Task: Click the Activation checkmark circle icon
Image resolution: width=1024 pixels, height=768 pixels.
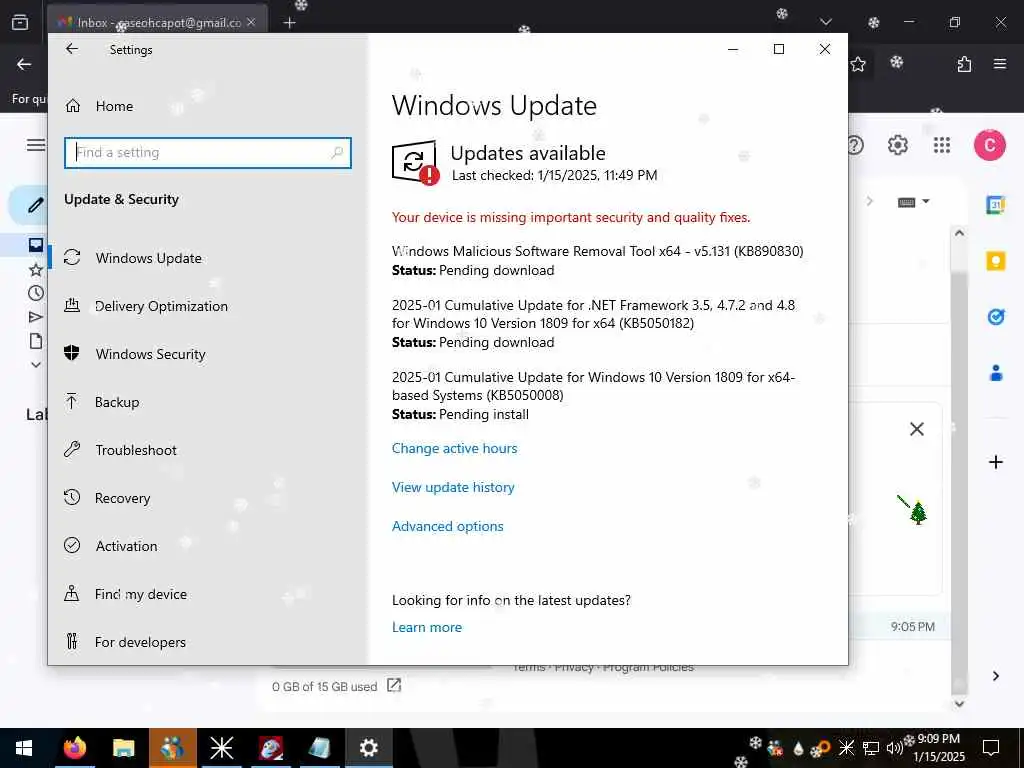Action: [x=72, y=545]
